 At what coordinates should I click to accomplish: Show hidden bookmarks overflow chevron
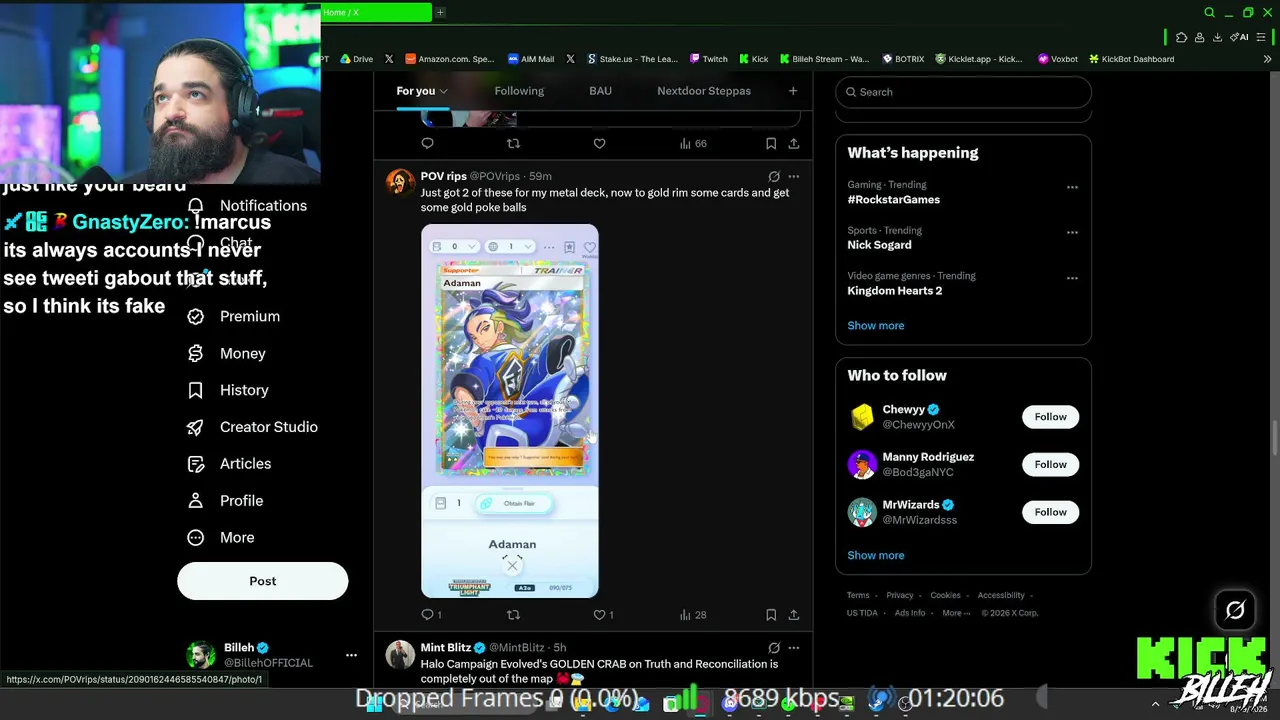pyautogui.click(x=1267, y=59)
